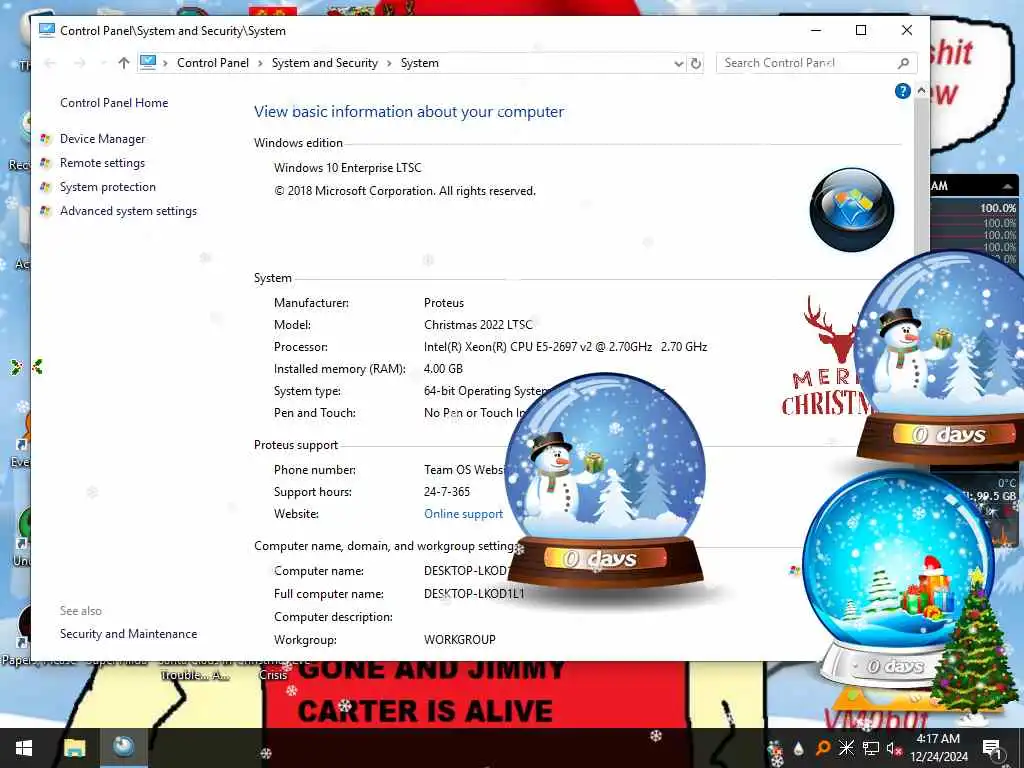Click the Control Panel window title icon
The width and height of the screenshot is (1024, 768).
tap(46, 30)
